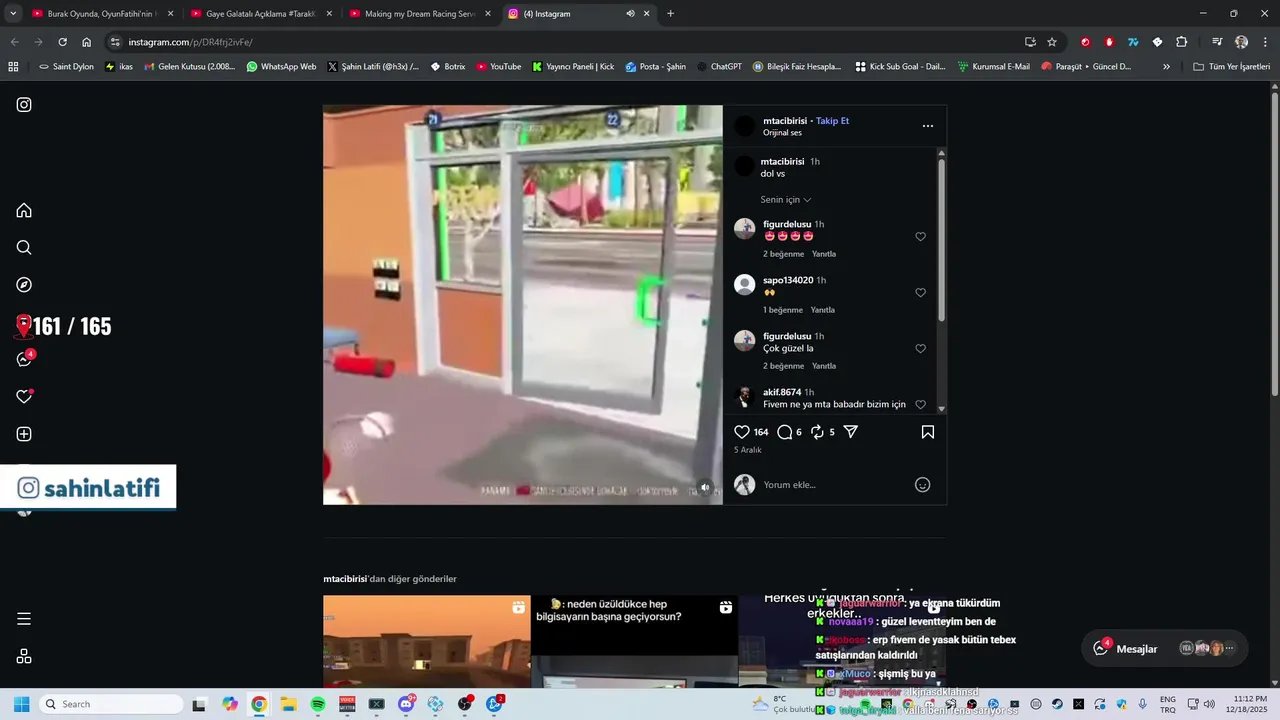Click the Windows taskbar Search box
This screenshot has height=720, width=1280.
pyautogui.click(x=111, y=704)
